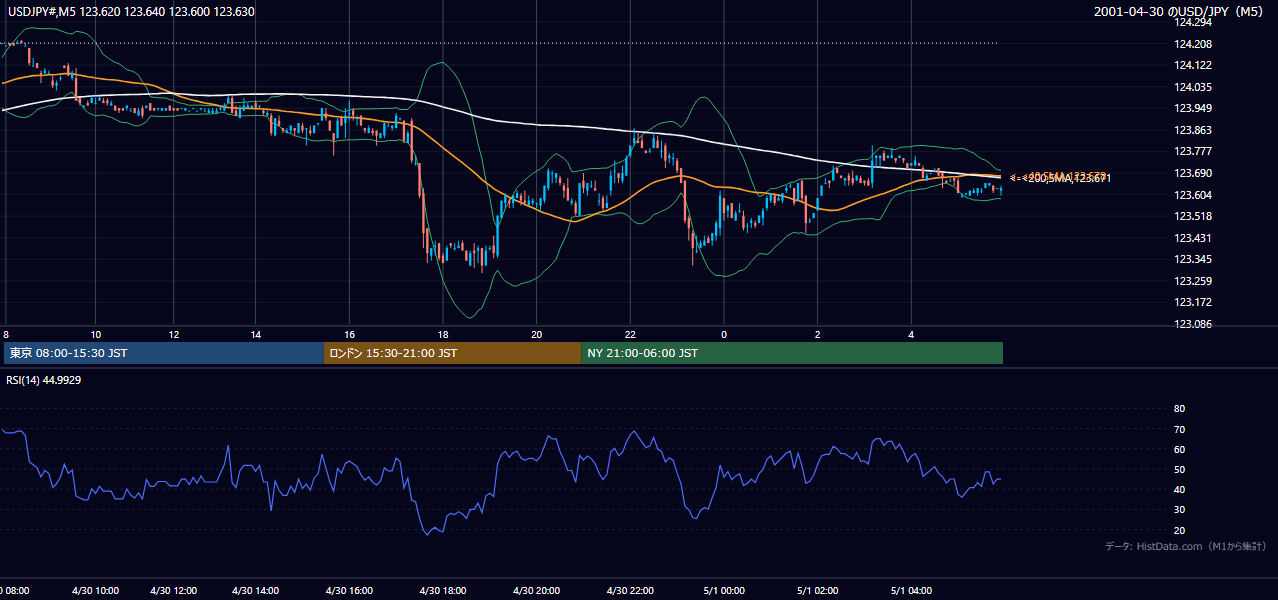The height and width of the screenshot is (600, 1278).
Task: Click the RSI 70 level label
Action: (1179, 429)
